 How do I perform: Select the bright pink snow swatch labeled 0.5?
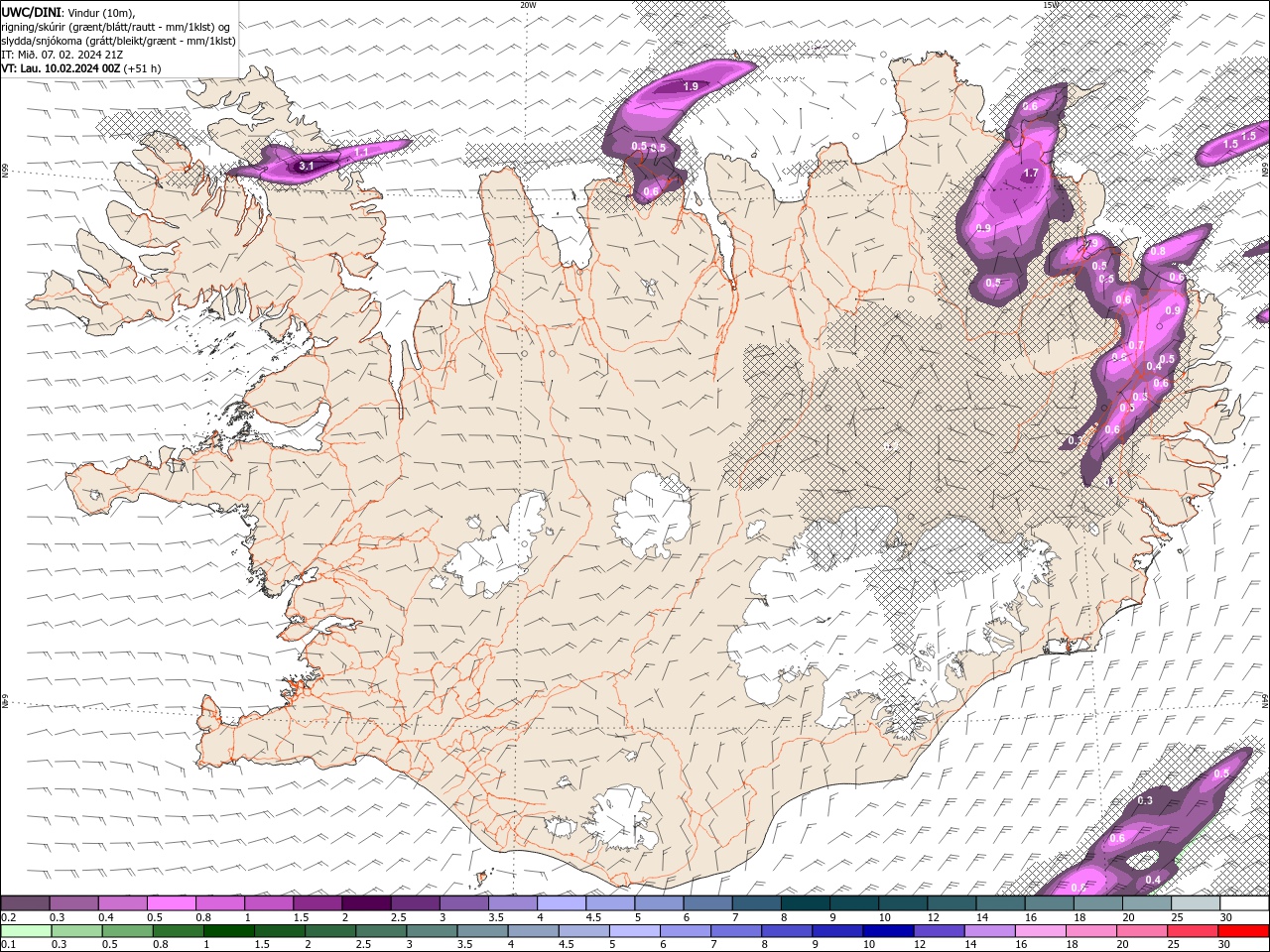pos(171,903)
